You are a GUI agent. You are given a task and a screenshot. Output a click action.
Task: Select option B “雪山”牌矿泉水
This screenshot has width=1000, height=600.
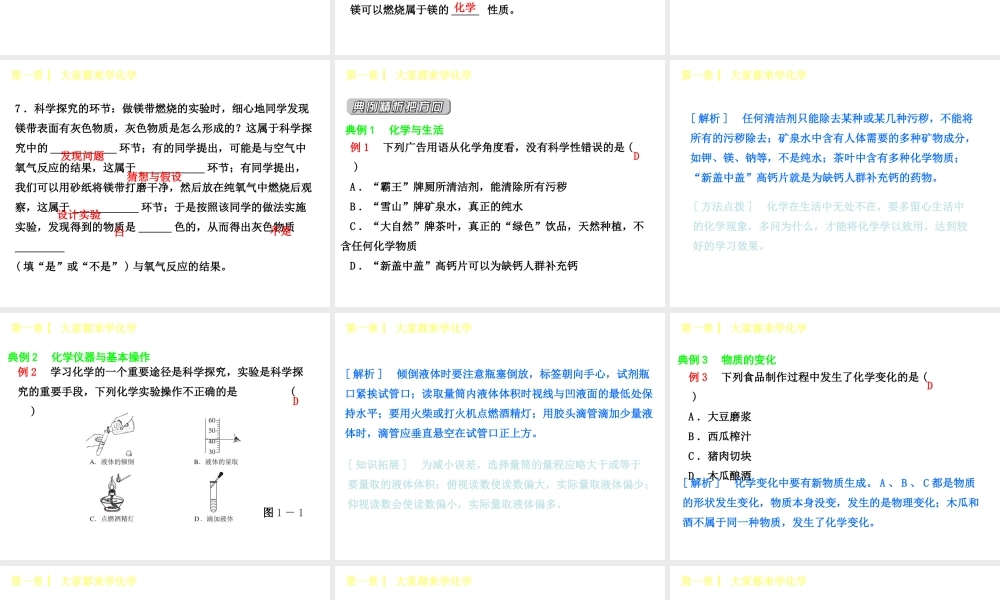coord(436,207)
